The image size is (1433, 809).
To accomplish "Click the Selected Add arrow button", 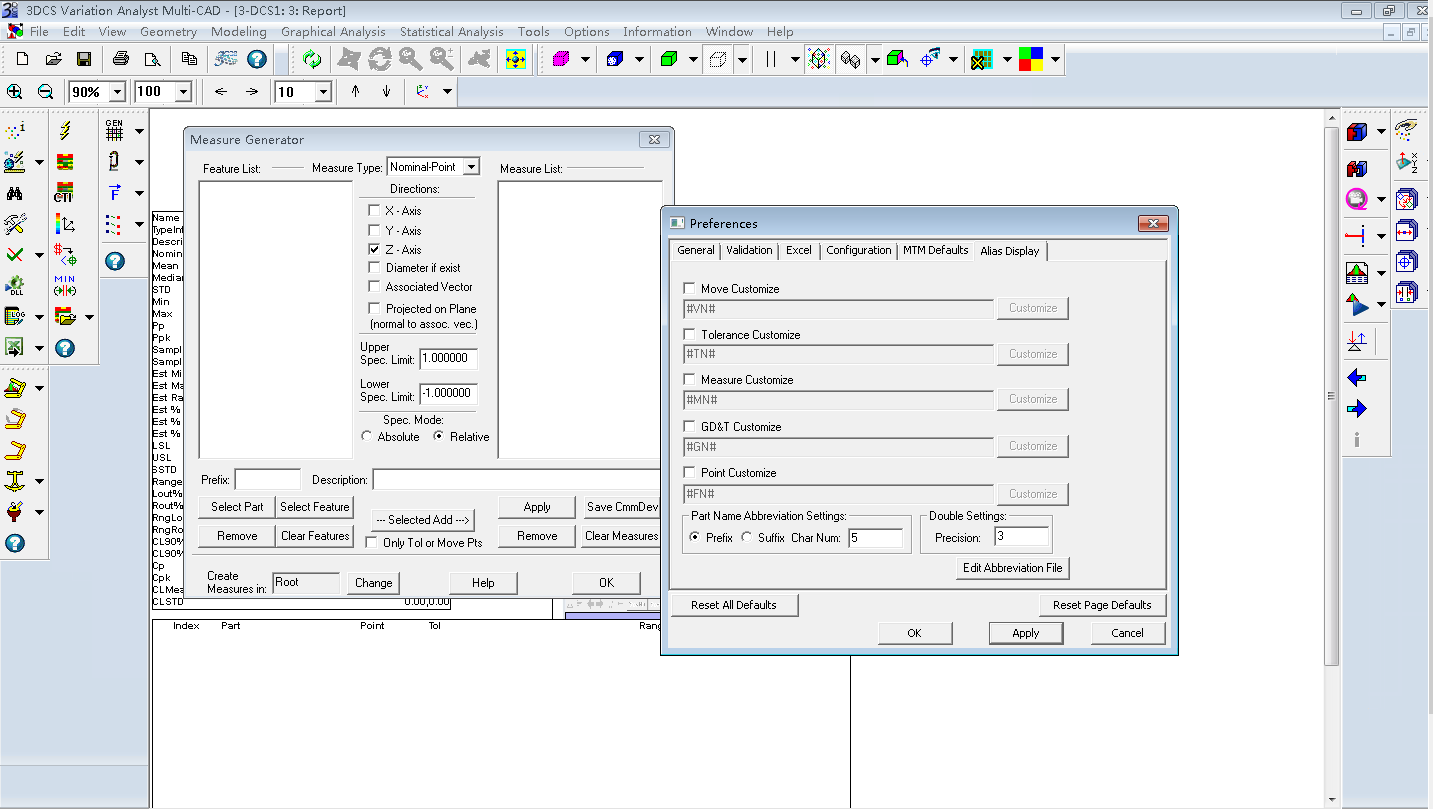I will (421, 520).
